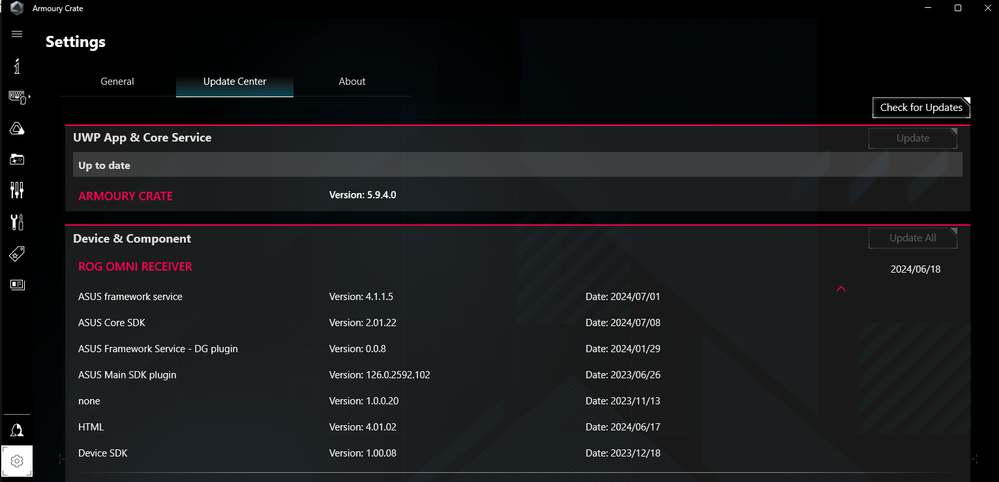The height and width of the screenshot is (482, 999).
Task: Select the Update Center tab
Action: point(234,82)
